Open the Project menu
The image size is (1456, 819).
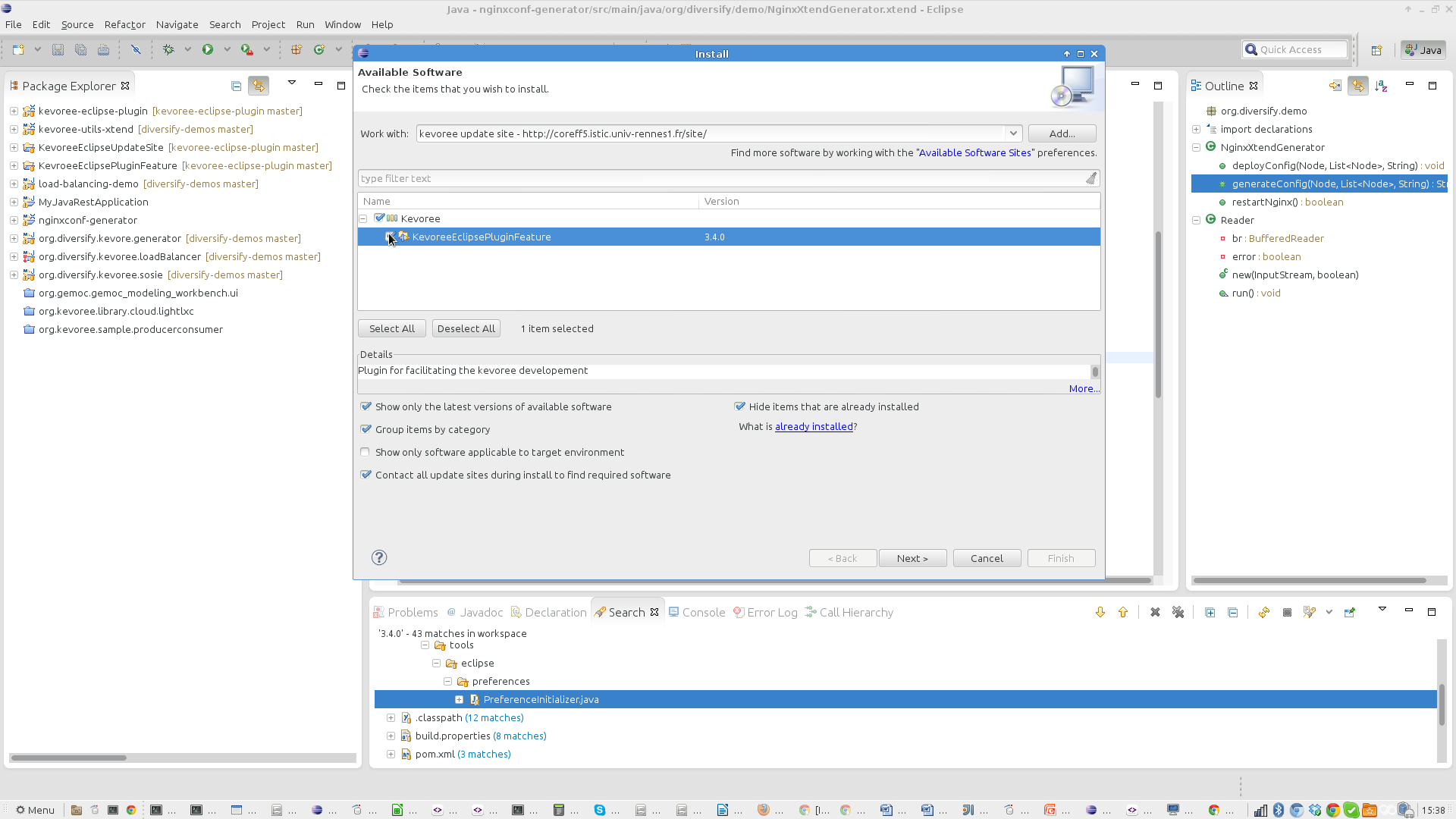pos(268,24)
